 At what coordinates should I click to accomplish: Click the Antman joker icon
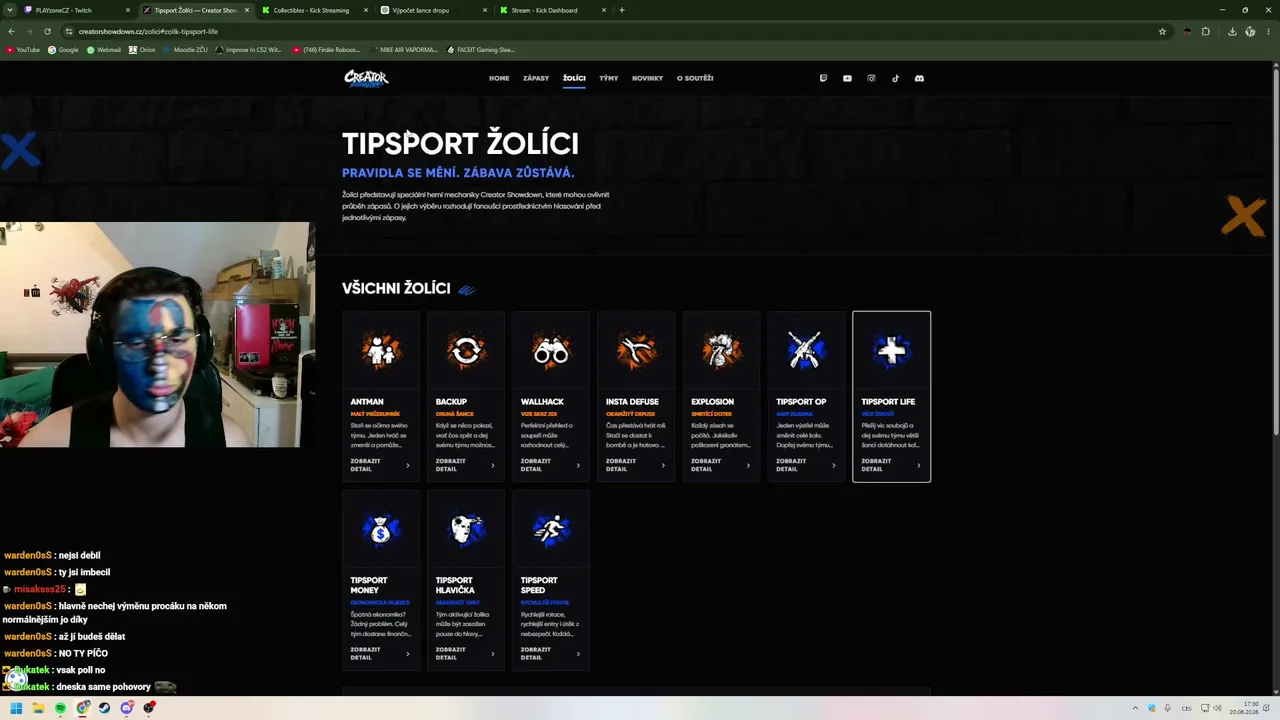(x=380, y=350)
